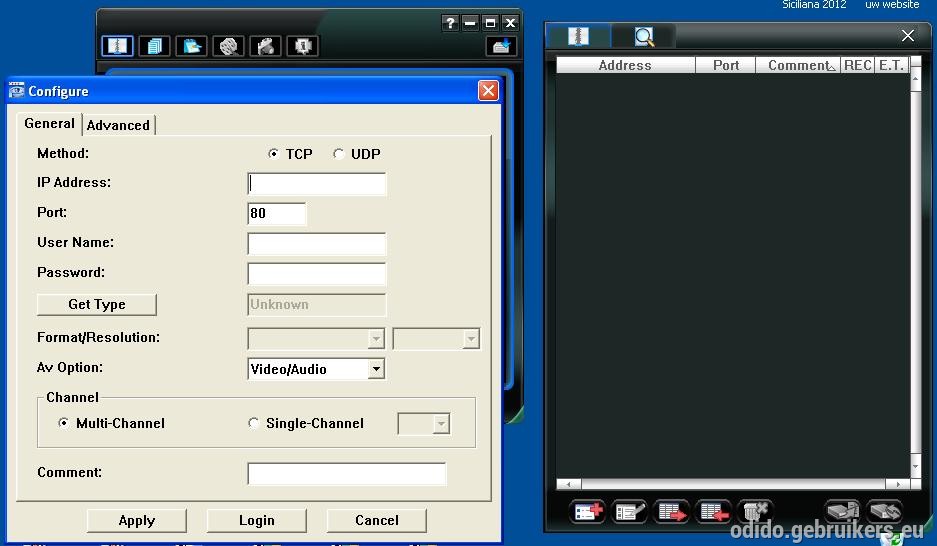The width and height of the screenshot is (937, 546).
Task: Click the camera snapshot toolbar icon
Action: [266, 46]
